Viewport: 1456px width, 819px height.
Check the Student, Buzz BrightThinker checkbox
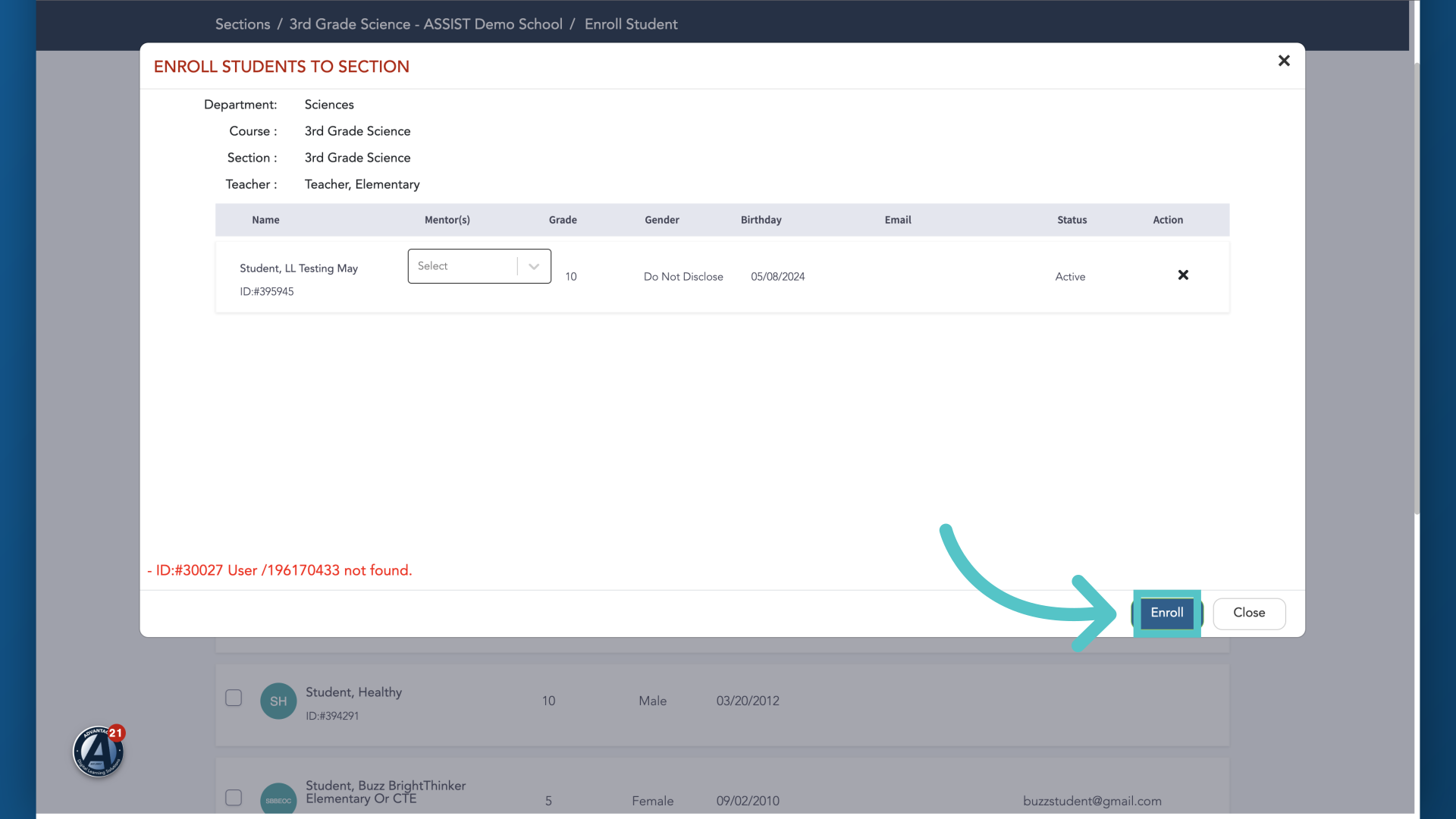[x=234, y=798]
